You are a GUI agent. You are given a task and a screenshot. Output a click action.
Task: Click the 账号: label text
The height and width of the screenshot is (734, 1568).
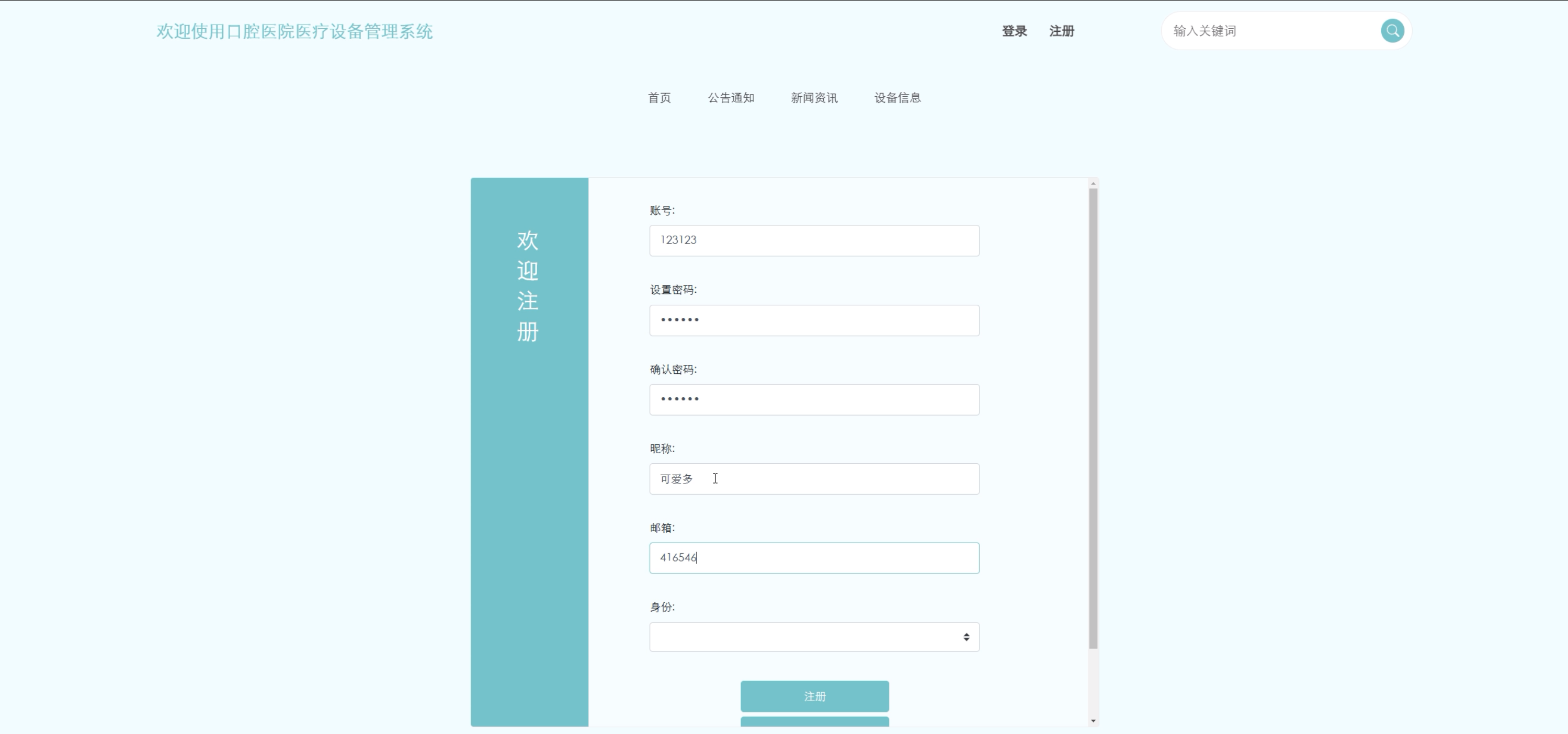click(662, 211)
